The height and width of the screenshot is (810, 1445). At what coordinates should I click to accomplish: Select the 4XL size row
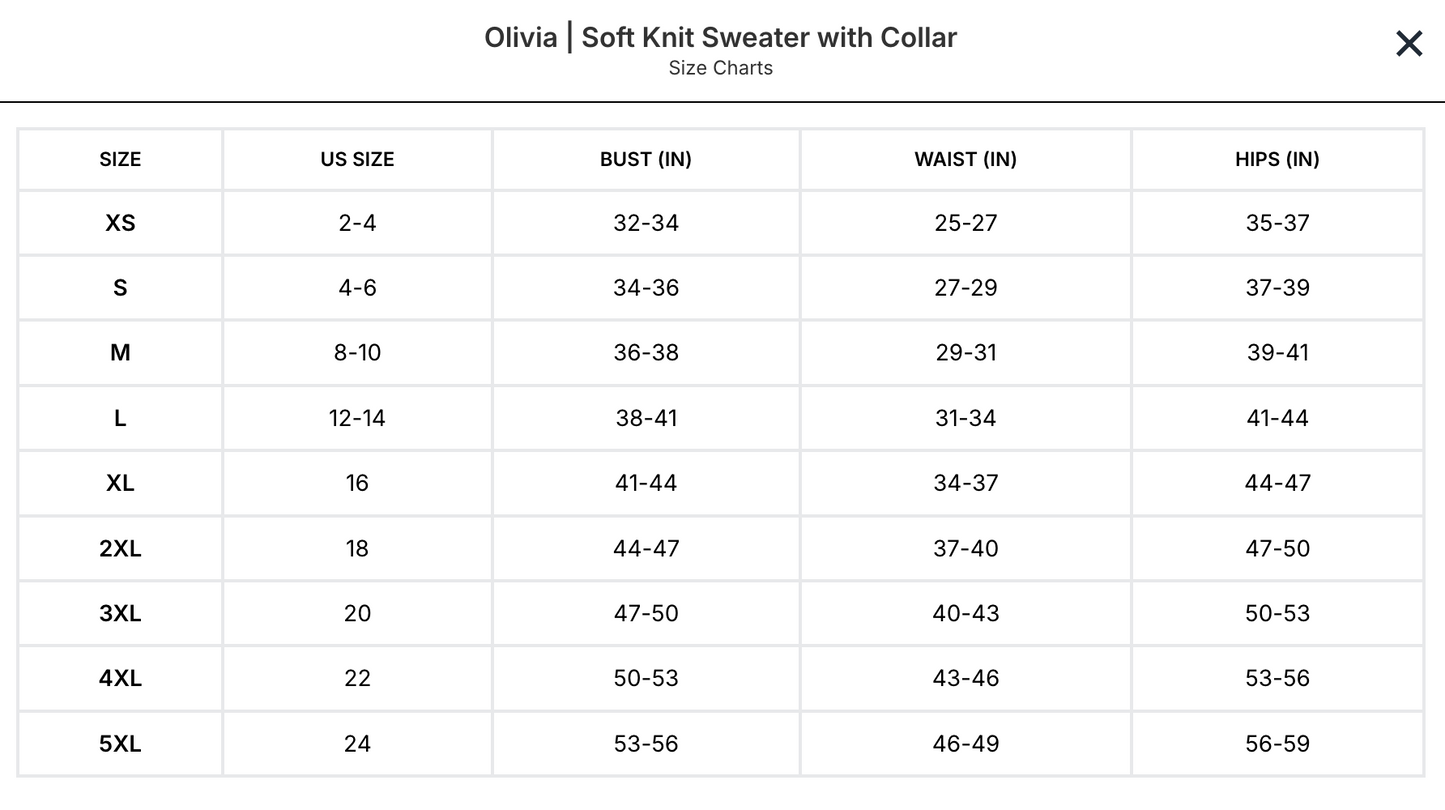pos(119,678)
